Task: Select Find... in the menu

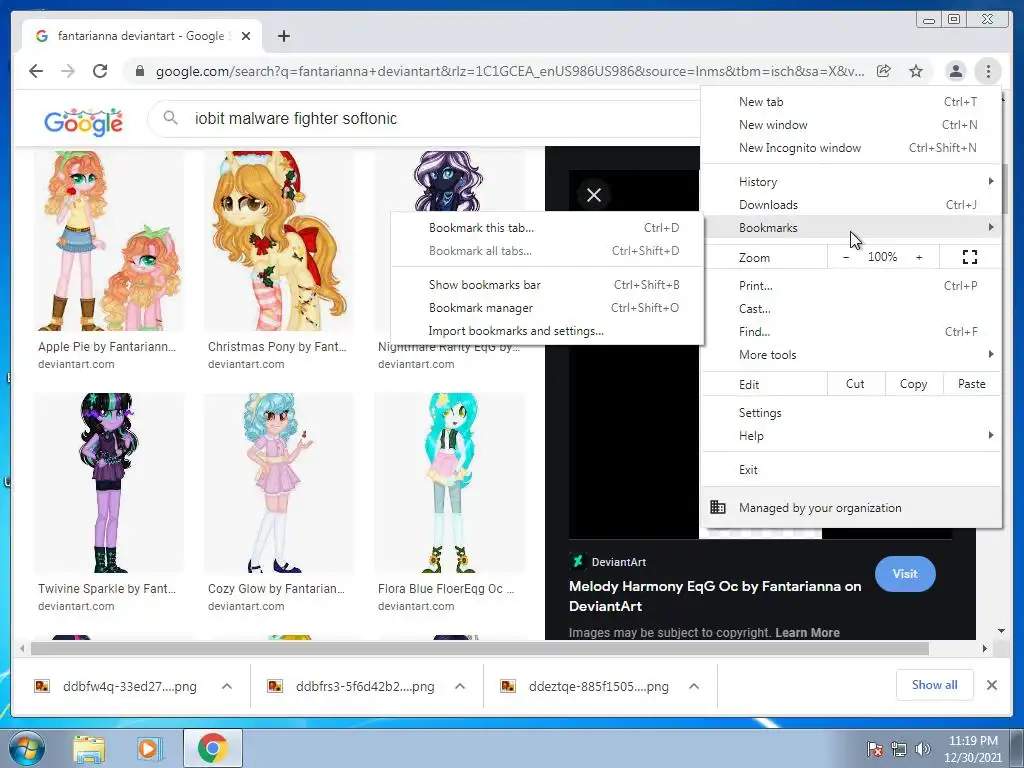Action: coord(852,332)
